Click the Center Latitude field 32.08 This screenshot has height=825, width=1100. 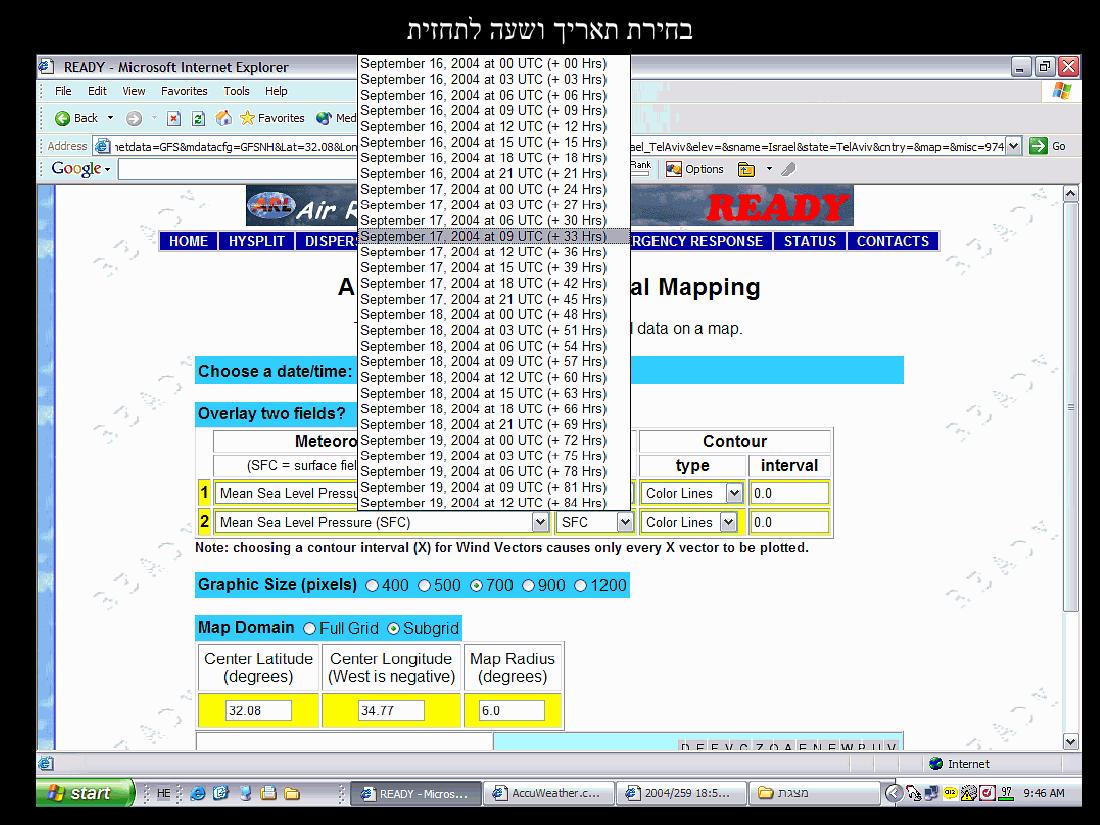click(x=258, y=710)
